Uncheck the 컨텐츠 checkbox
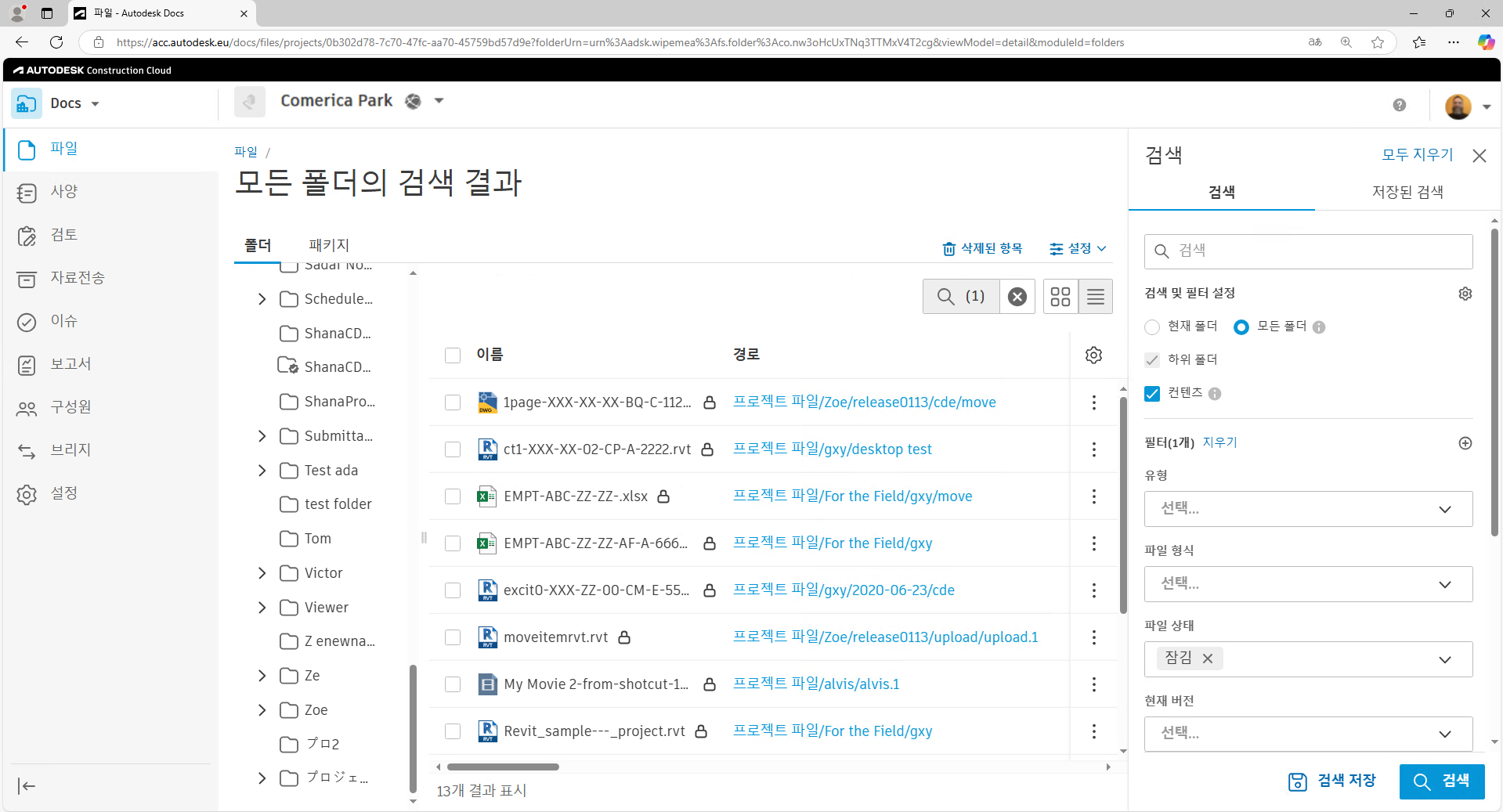This screenshot has height=812, width=1503. 1151,394
